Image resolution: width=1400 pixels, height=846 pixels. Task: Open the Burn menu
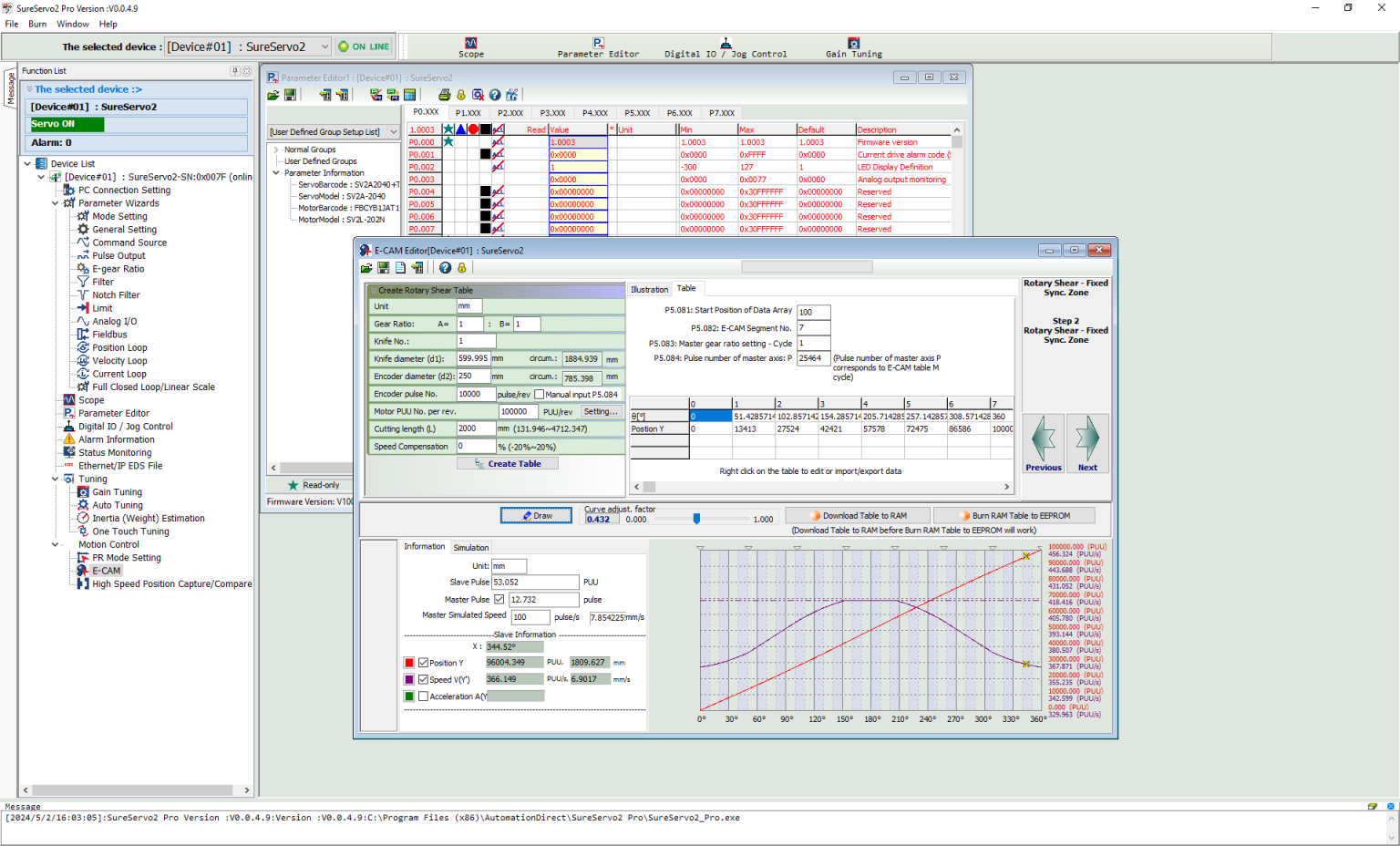tap(37, 24)
